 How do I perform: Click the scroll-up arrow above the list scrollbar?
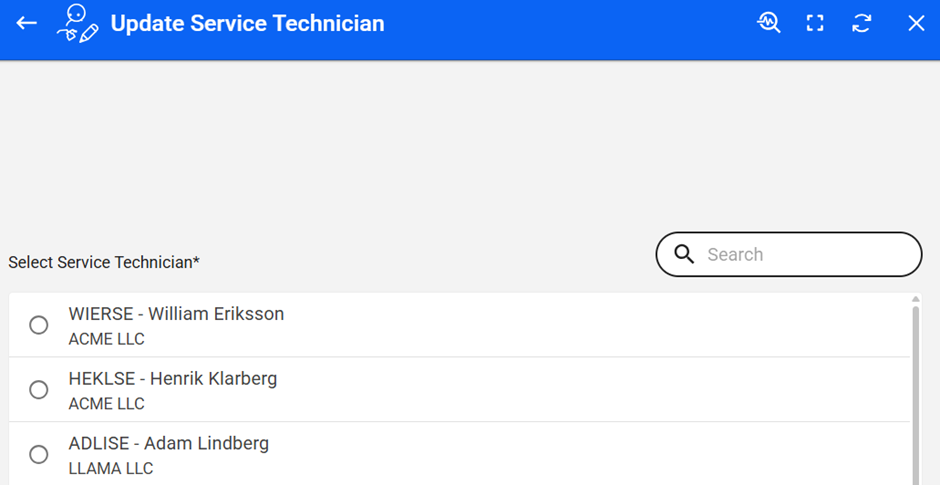[916, 299]
